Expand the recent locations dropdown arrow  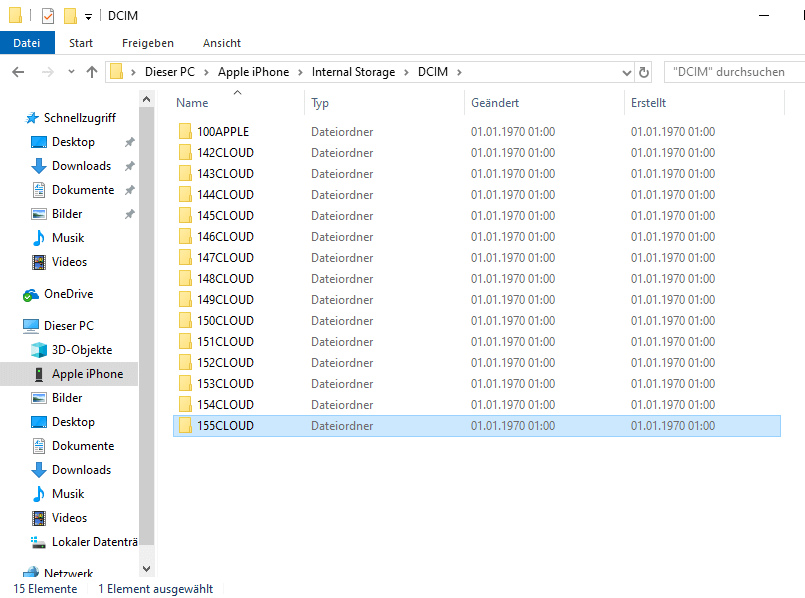pos(71,72)
